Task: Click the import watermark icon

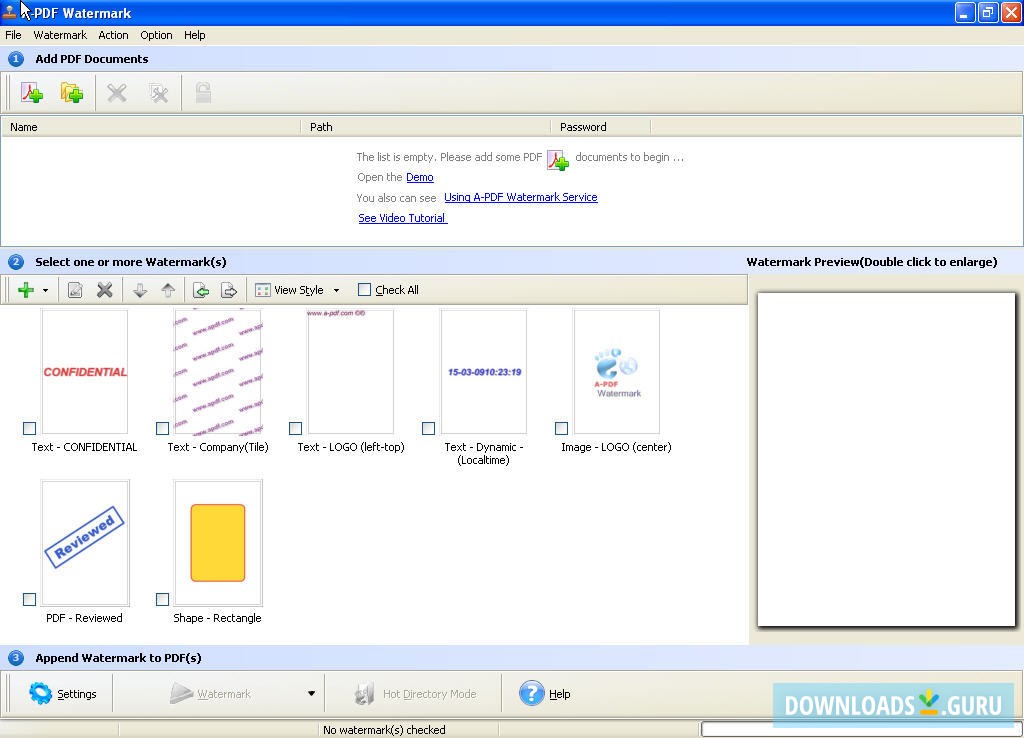Action: tap(201, 290)
